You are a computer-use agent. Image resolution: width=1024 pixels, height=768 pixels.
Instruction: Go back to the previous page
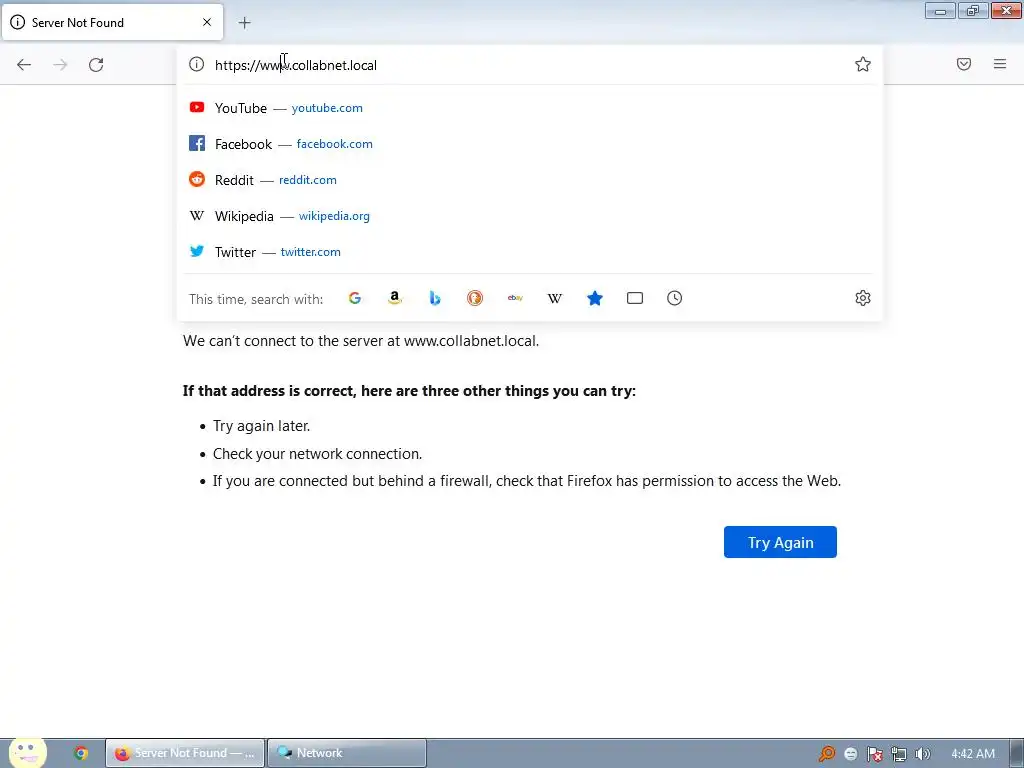(x=24, y=65)
